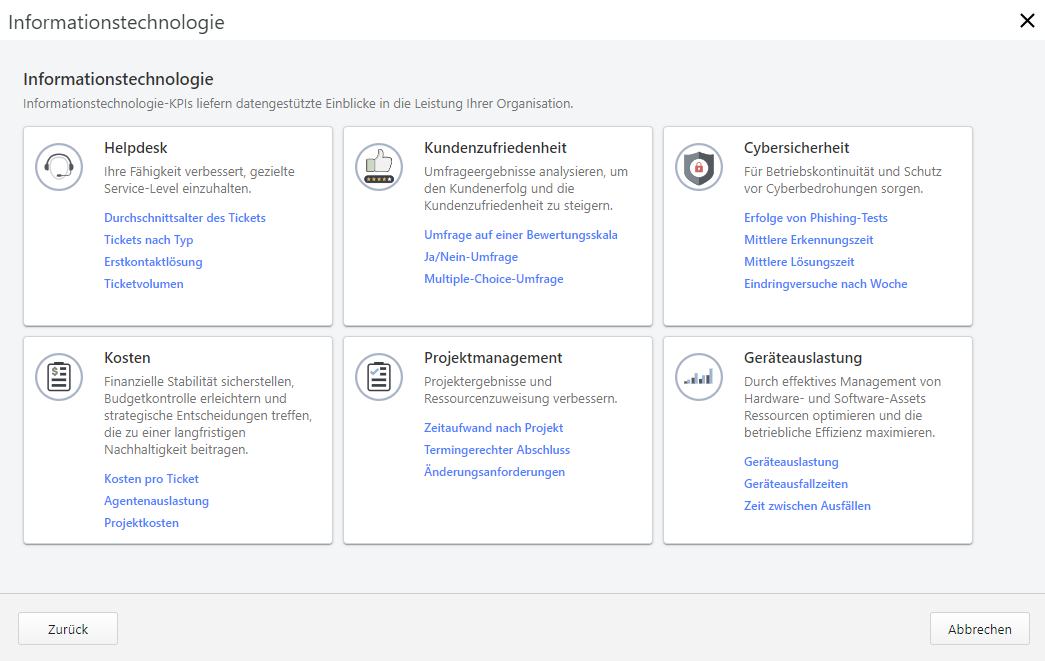Select Mittlere Erkennungszeit KPI

[810, 239]
